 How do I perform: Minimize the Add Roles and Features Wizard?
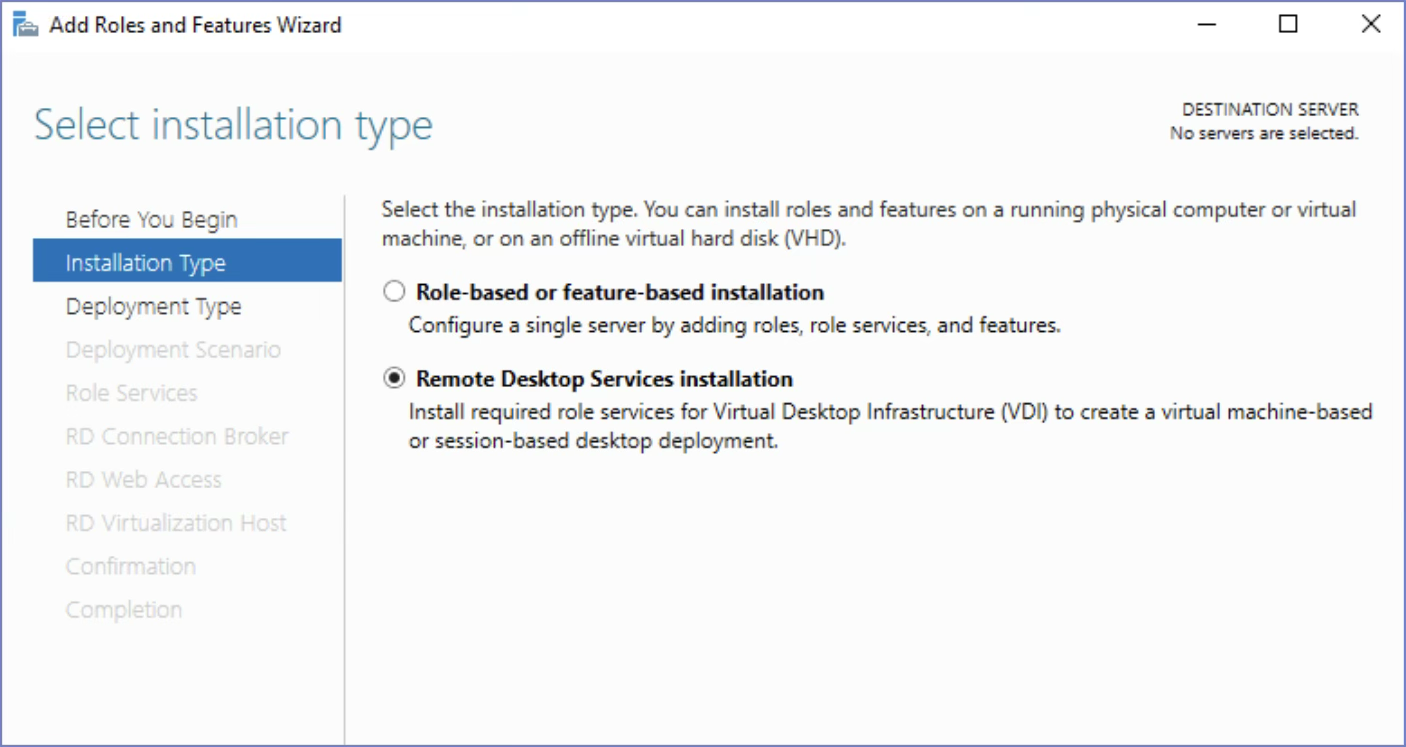click(1206, 23)
